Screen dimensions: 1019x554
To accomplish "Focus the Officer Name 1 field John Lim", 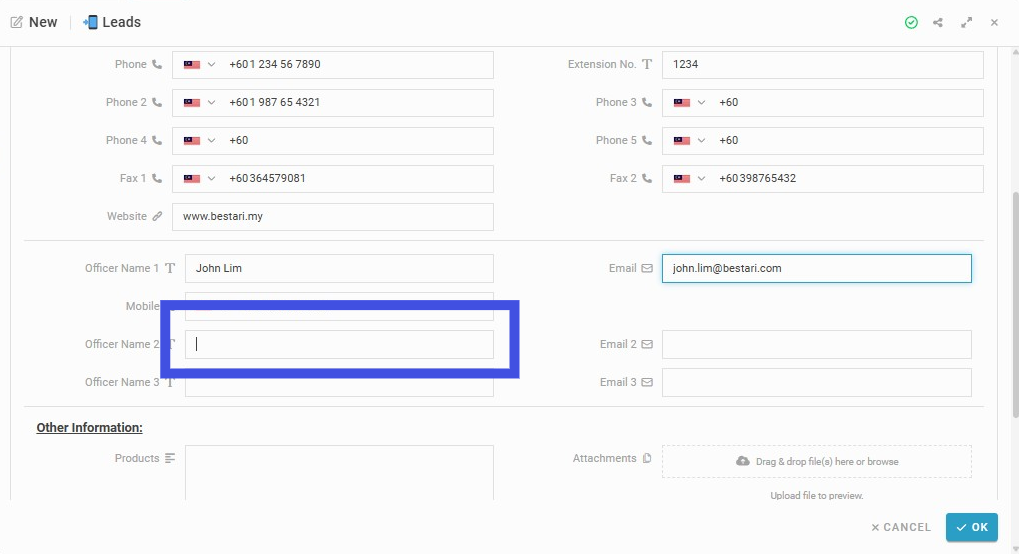I will 339,269.
